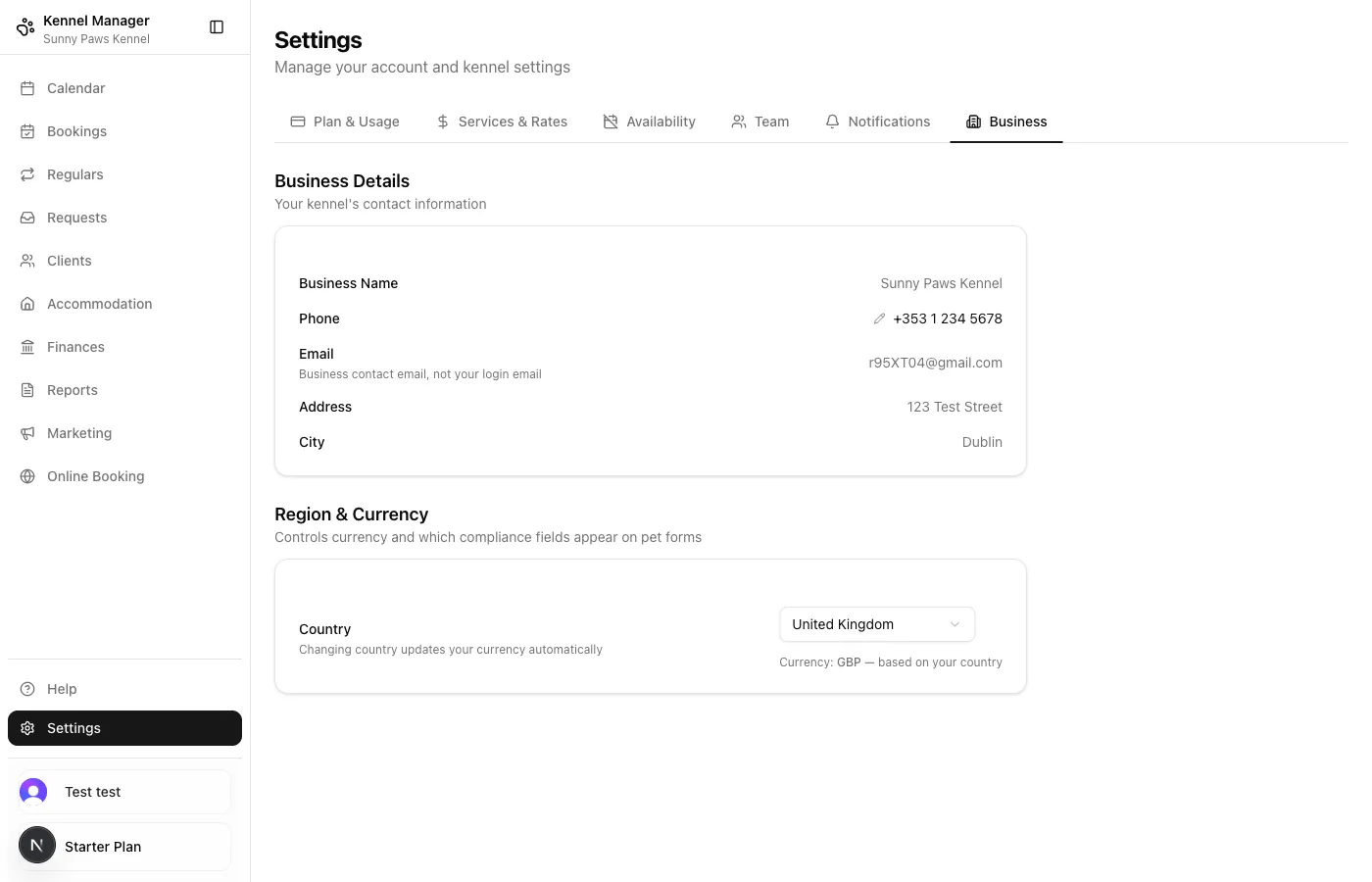Image resolution: width=1372 pixels, height=882 pixels.
Task: Click the Finances bank icon
Action: pos(26,346)
